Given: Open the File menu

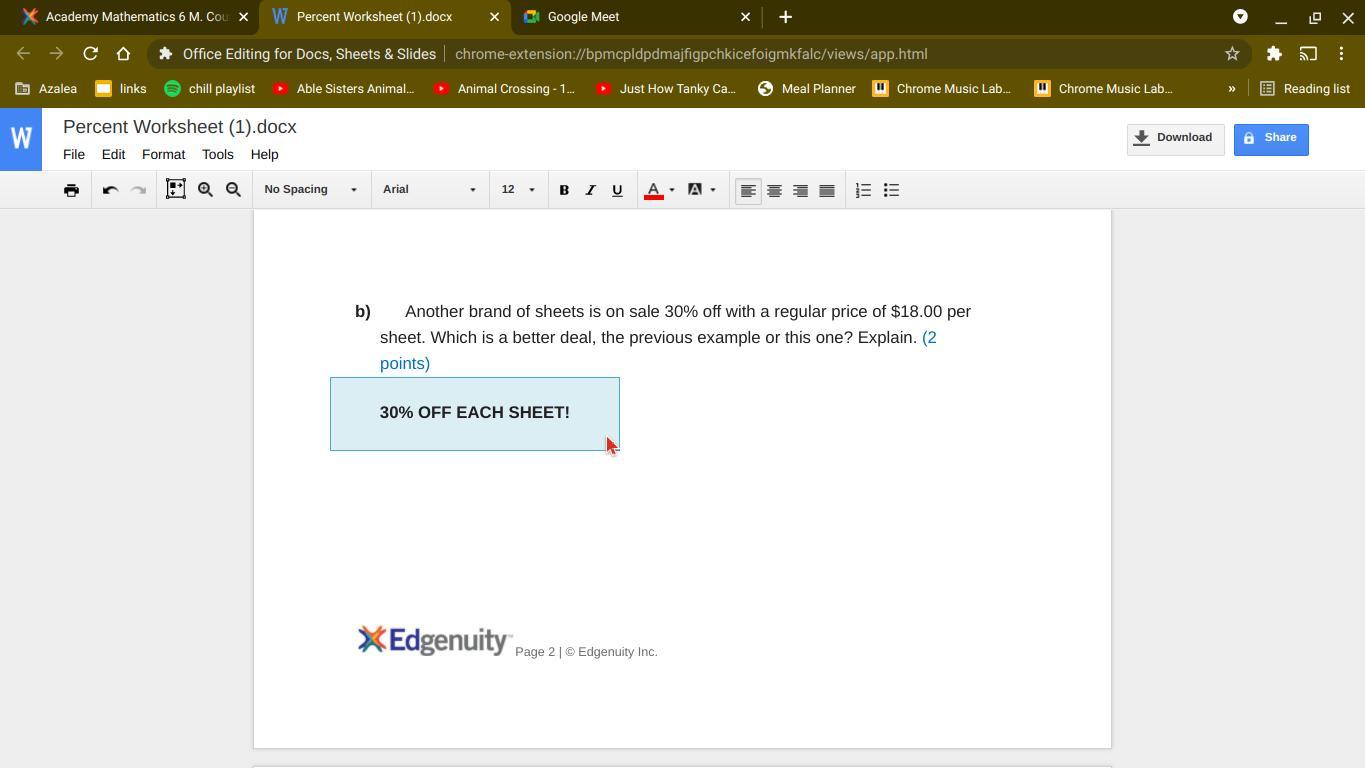Looking at the screenshot, I should click(x=74, y=155).
